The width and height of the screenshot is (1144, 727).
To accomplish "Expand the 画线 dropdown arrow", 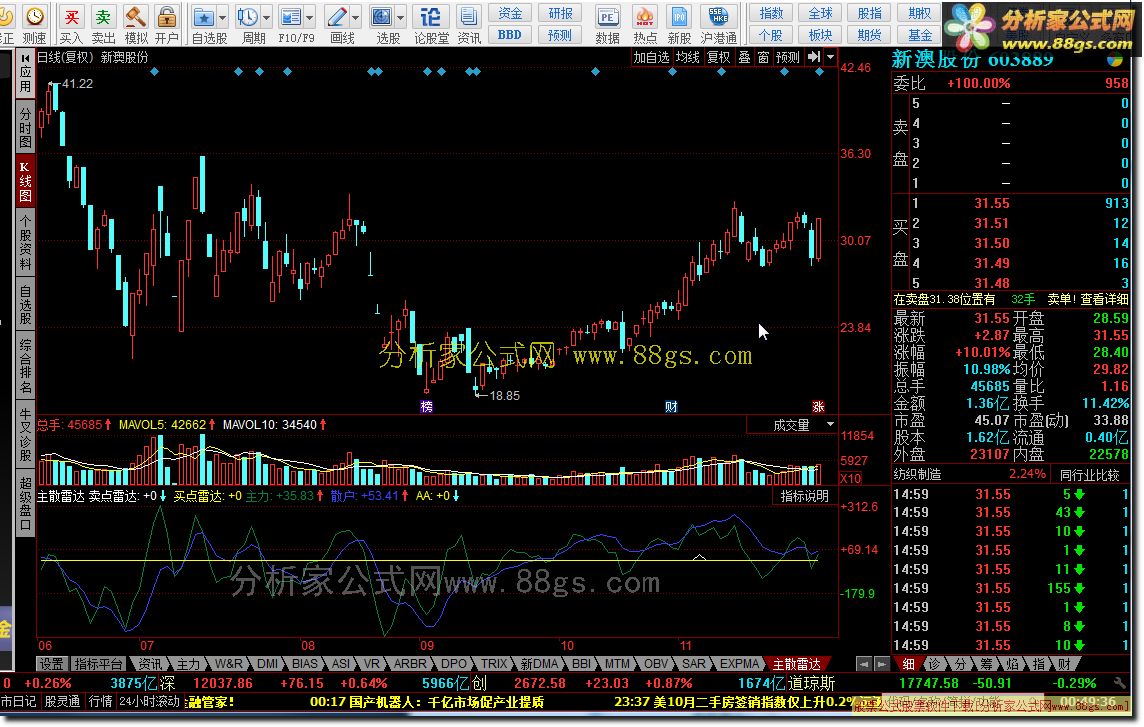I will (x=355, y=16).
